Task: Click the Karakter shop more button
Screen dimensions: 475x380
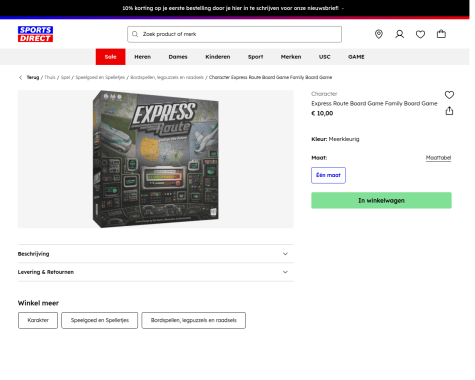Action: coord(38,320)
